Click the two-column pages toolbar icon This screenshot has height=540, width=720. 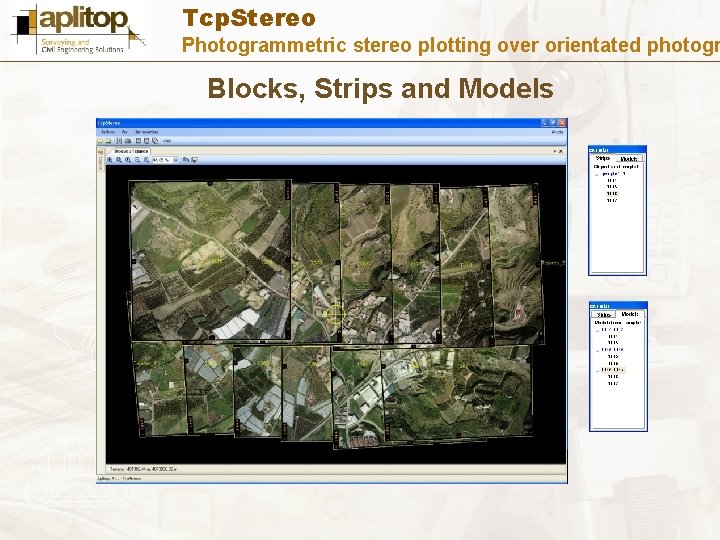(x=119, y=141)
